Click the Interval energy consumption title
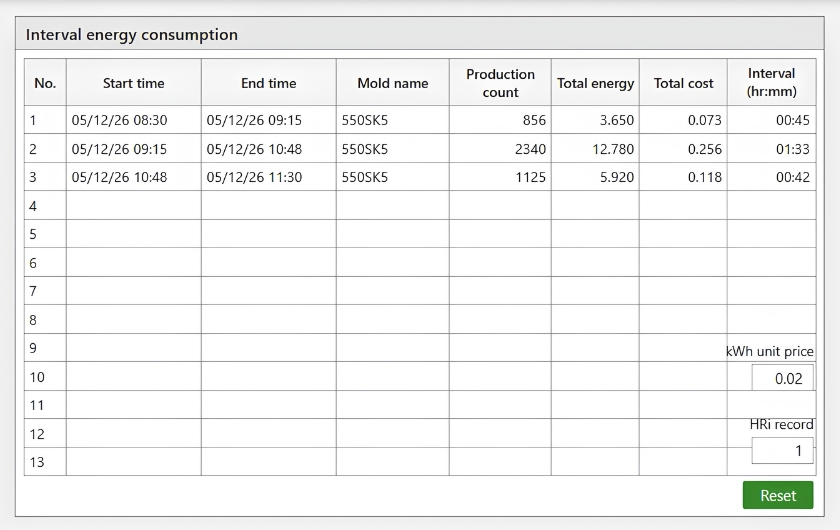This screenshot has height=530, width=840. pos(132,35)
